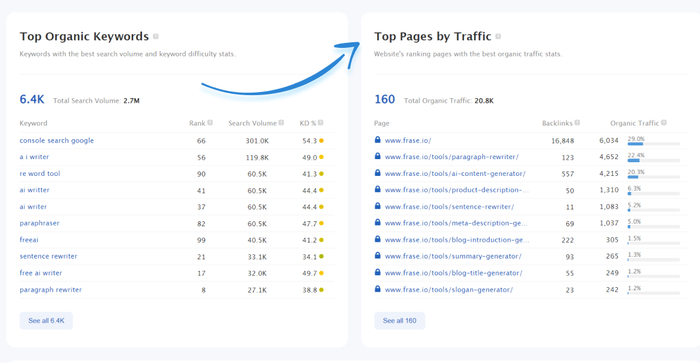
Task: Open keyword ai writer
Action: pos(33,206)
